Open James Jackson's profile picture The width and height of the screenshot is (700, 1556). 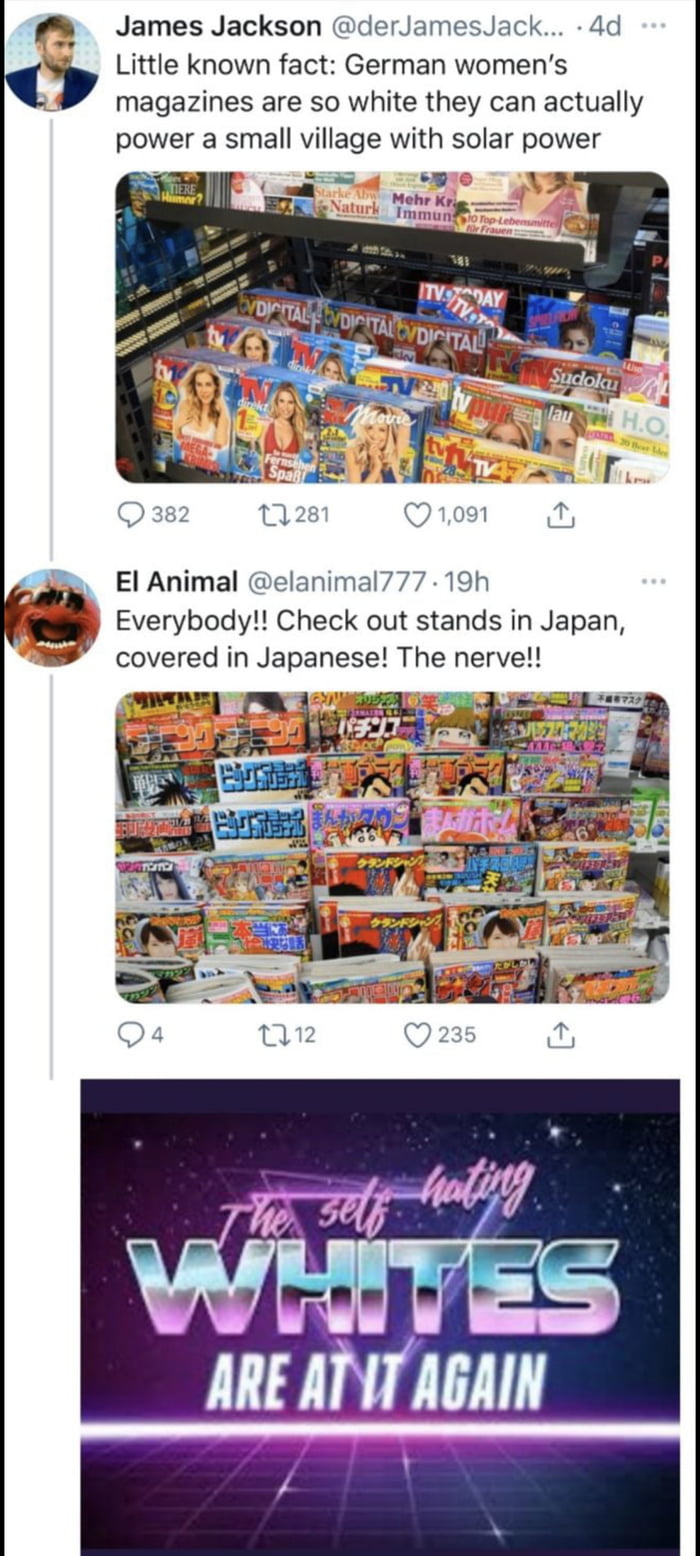click(52, 61)
